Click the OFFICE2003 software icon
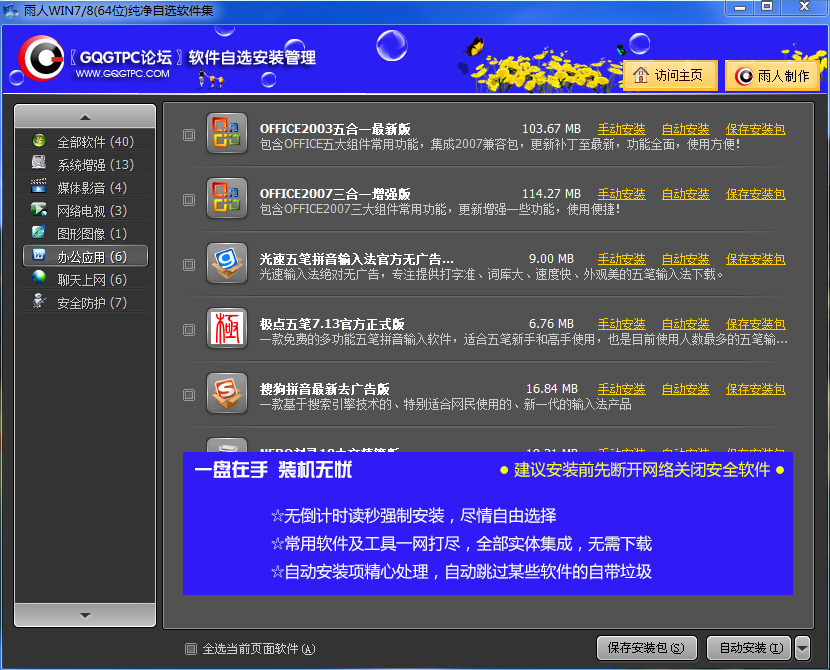This screenshot has width=830, height=670. (x=226, y=134)
